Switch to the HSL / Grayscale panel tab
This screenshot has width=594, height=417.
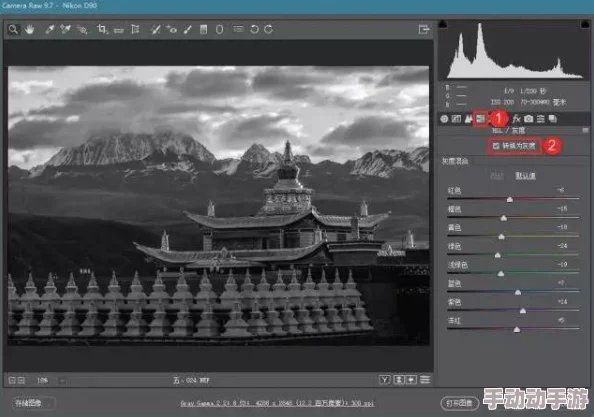(481, 119)
